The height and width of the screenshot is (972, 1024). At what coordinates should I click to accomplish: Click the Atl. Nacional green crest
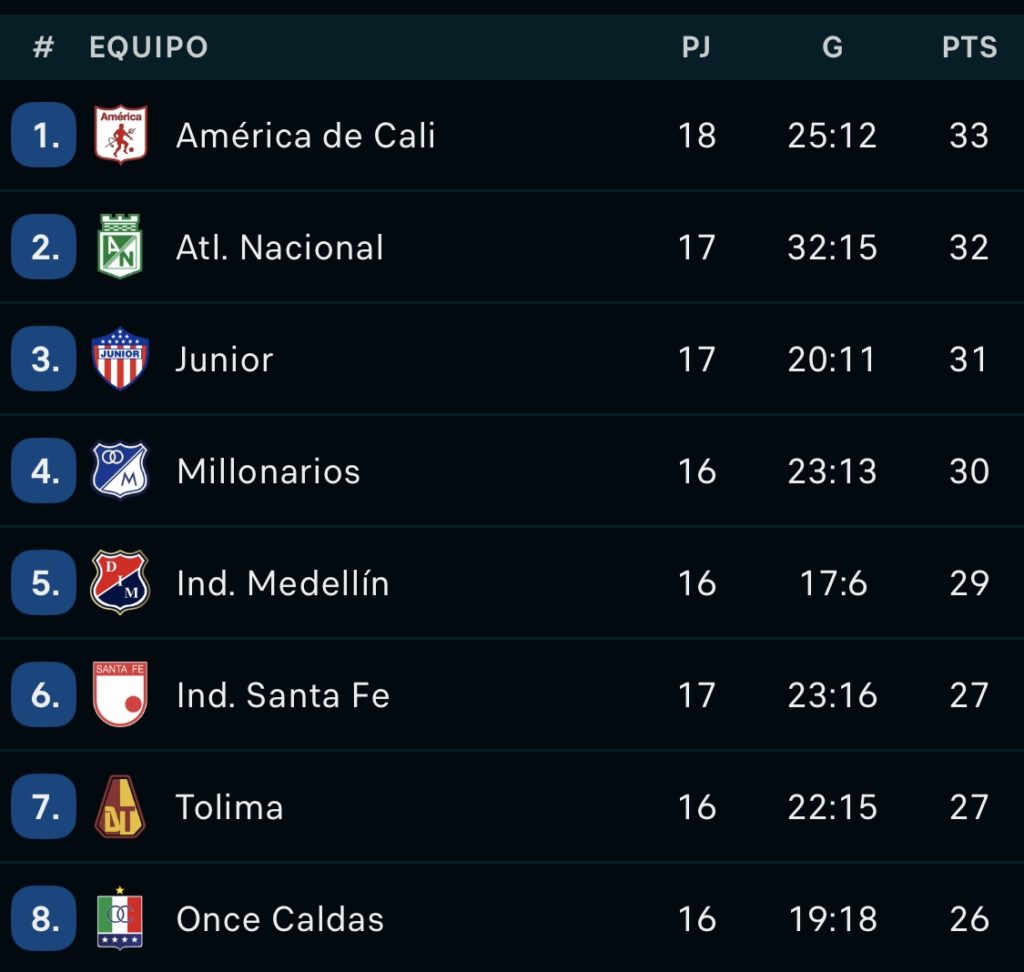[x=120, y=246]
